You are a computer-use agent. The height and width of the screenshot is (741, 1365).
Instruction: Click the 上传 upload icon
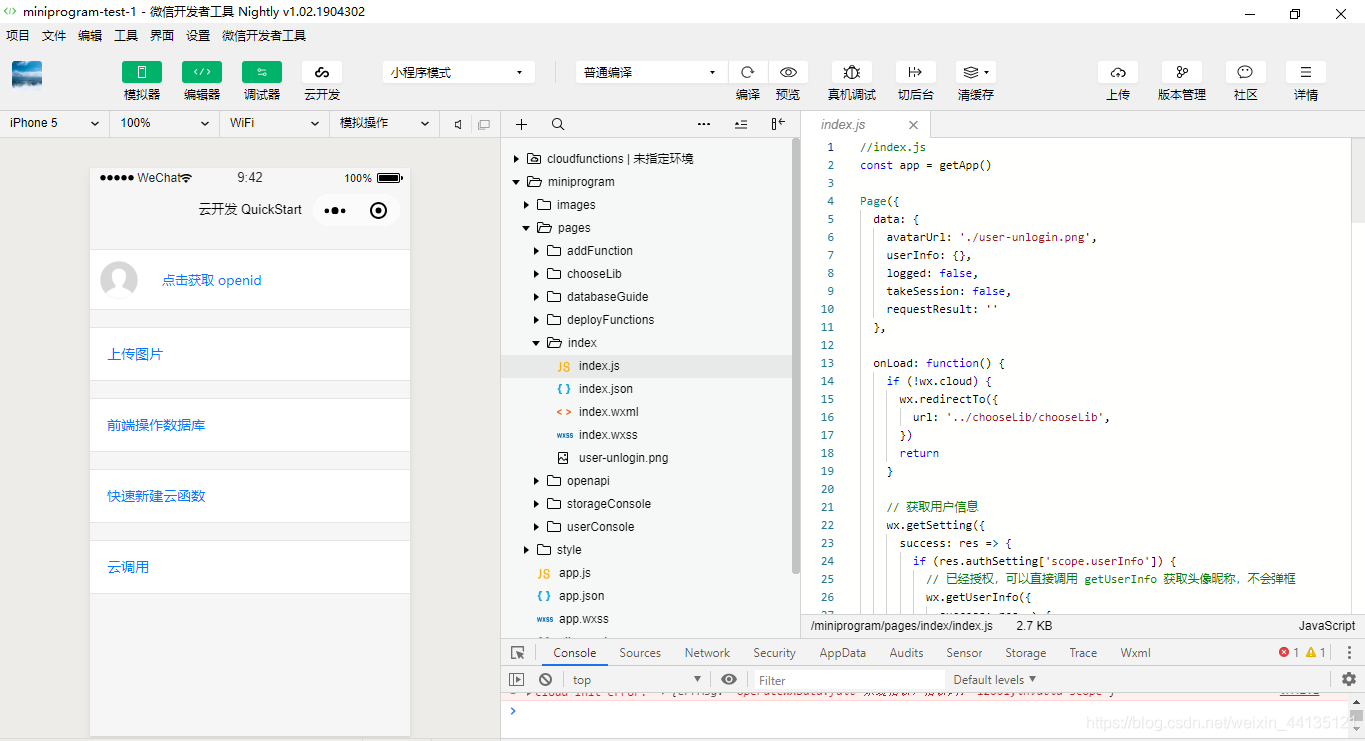point(1118,72)
